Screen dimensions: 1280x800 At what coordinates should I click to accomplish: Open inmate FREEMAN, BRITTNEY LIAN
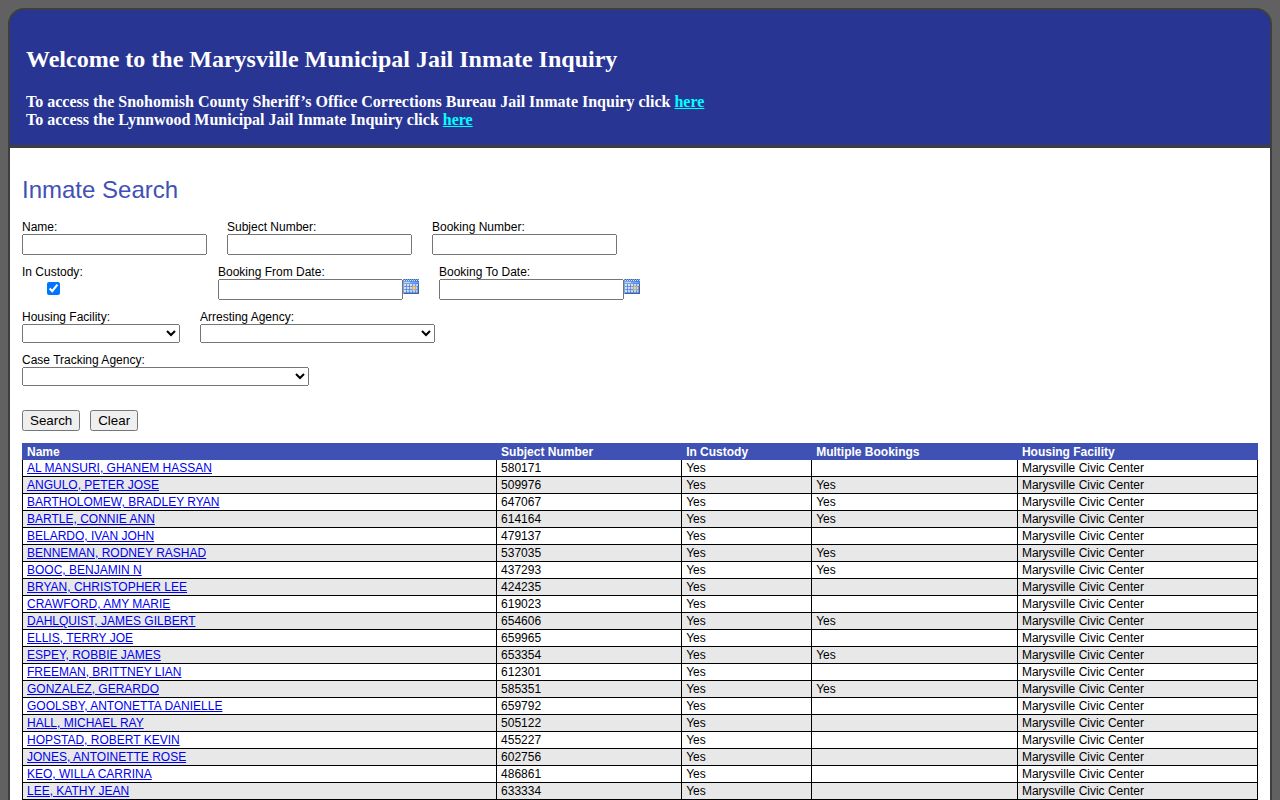[x=104, y=672]
